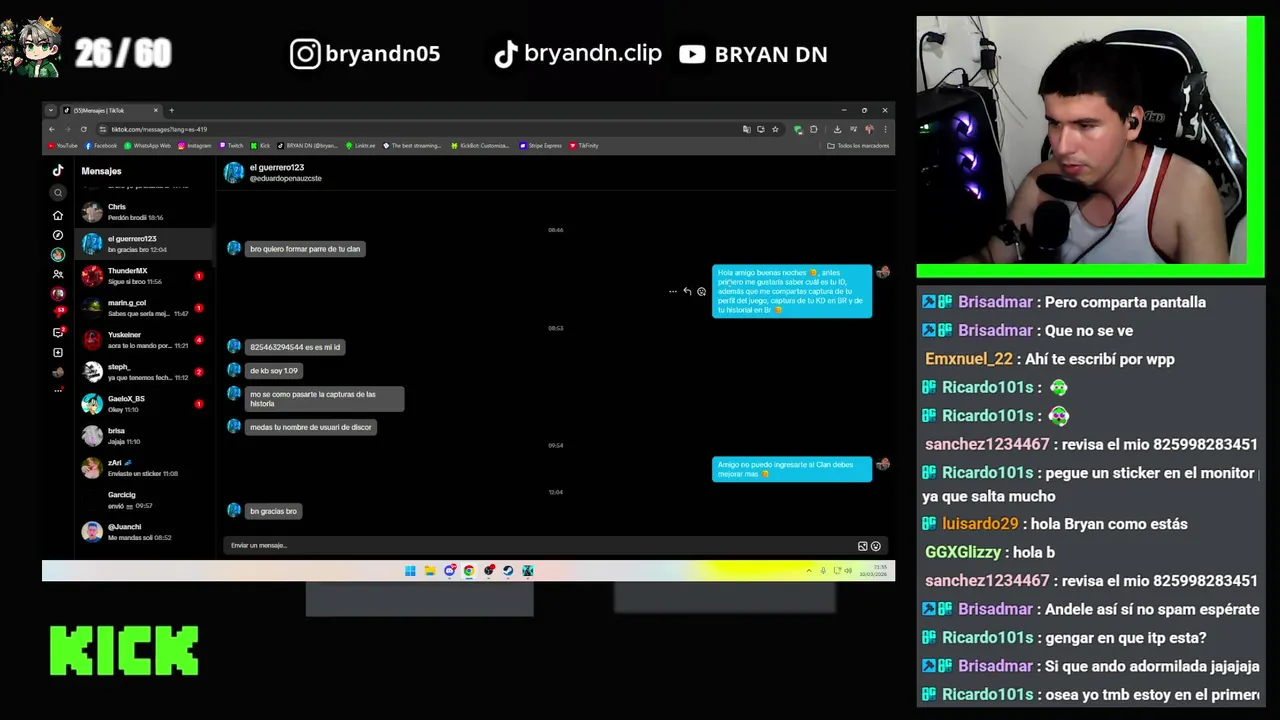The height and width of the screenshot is (720, 1280).
Task: Click message 'bn gracias bro'
Action: coord(273,511)
